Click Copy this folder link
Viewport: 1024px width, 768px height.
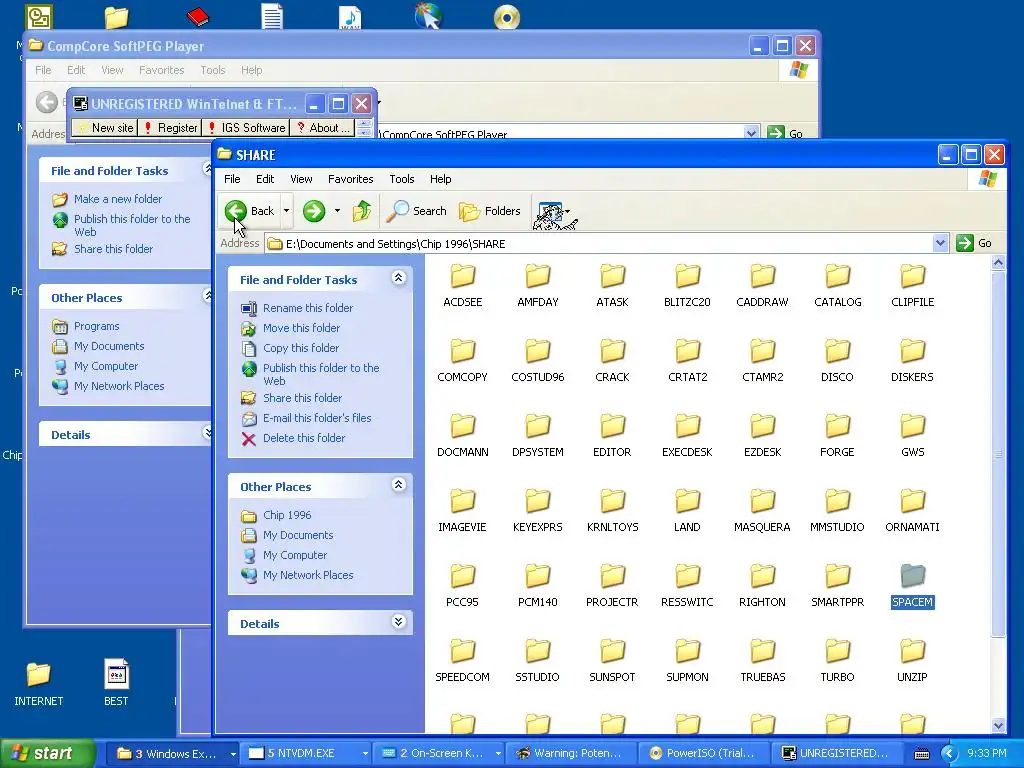(300, 348)
